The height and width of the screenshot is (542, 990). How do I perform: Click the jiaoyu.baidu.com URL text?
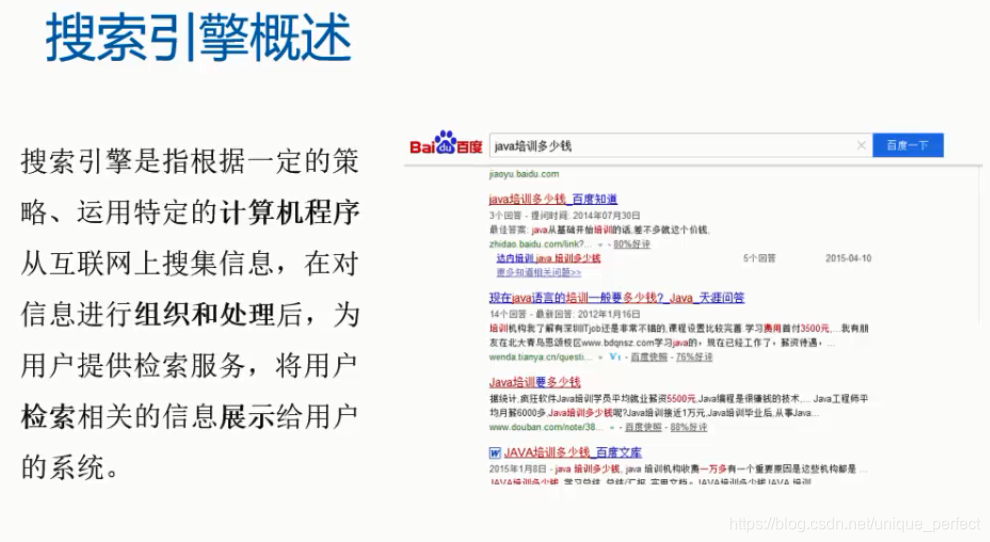point(524,174)
